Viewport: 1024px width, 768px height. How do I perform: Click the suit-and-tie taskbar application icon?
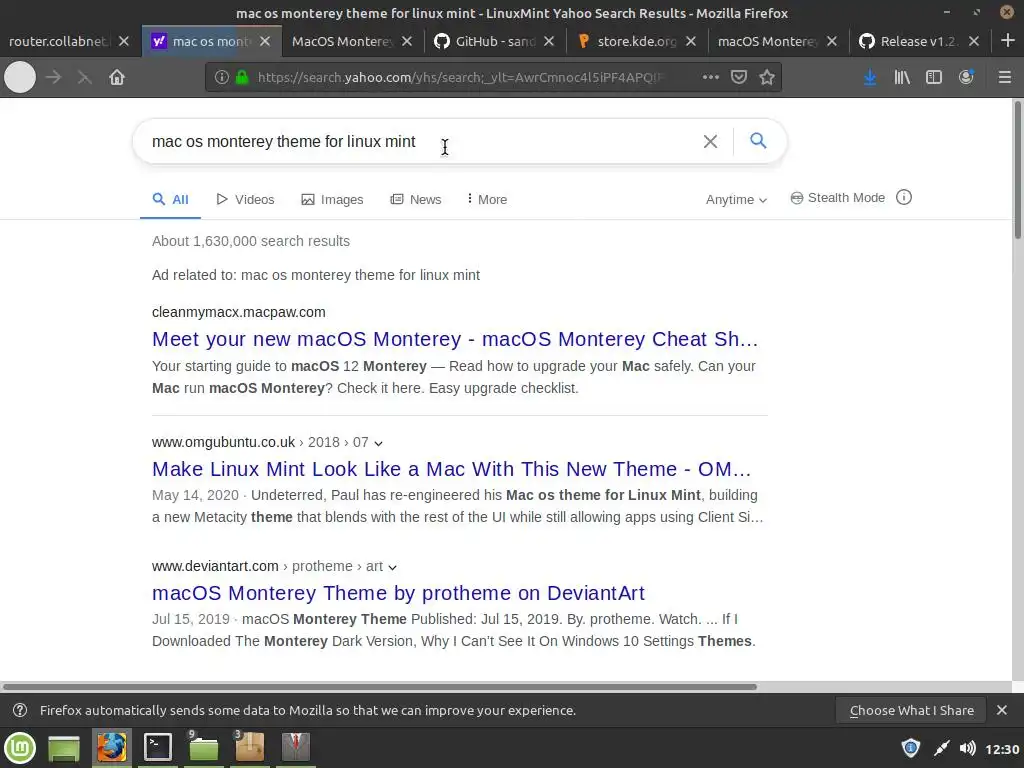tap(295, 748)
